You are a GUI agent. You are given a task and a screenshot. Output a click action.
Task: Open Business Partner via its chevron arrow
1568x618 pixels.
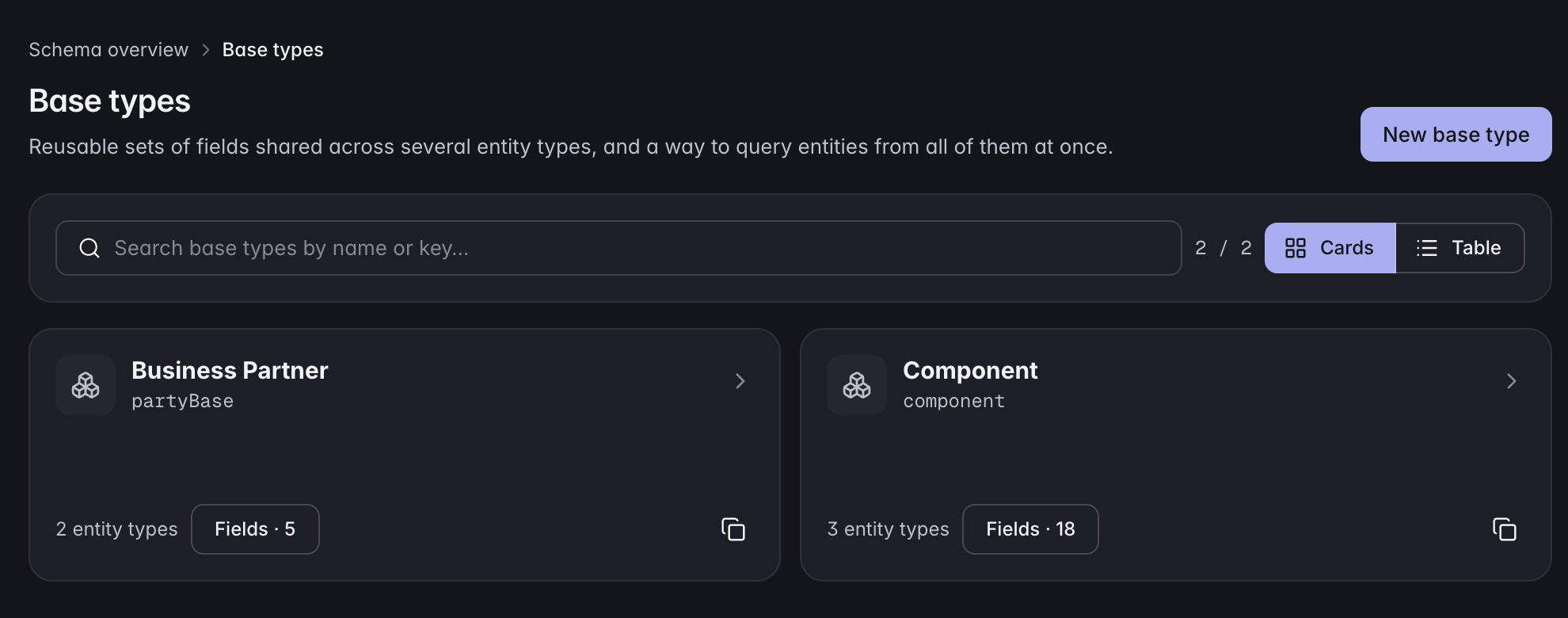(x=740, y=381)
